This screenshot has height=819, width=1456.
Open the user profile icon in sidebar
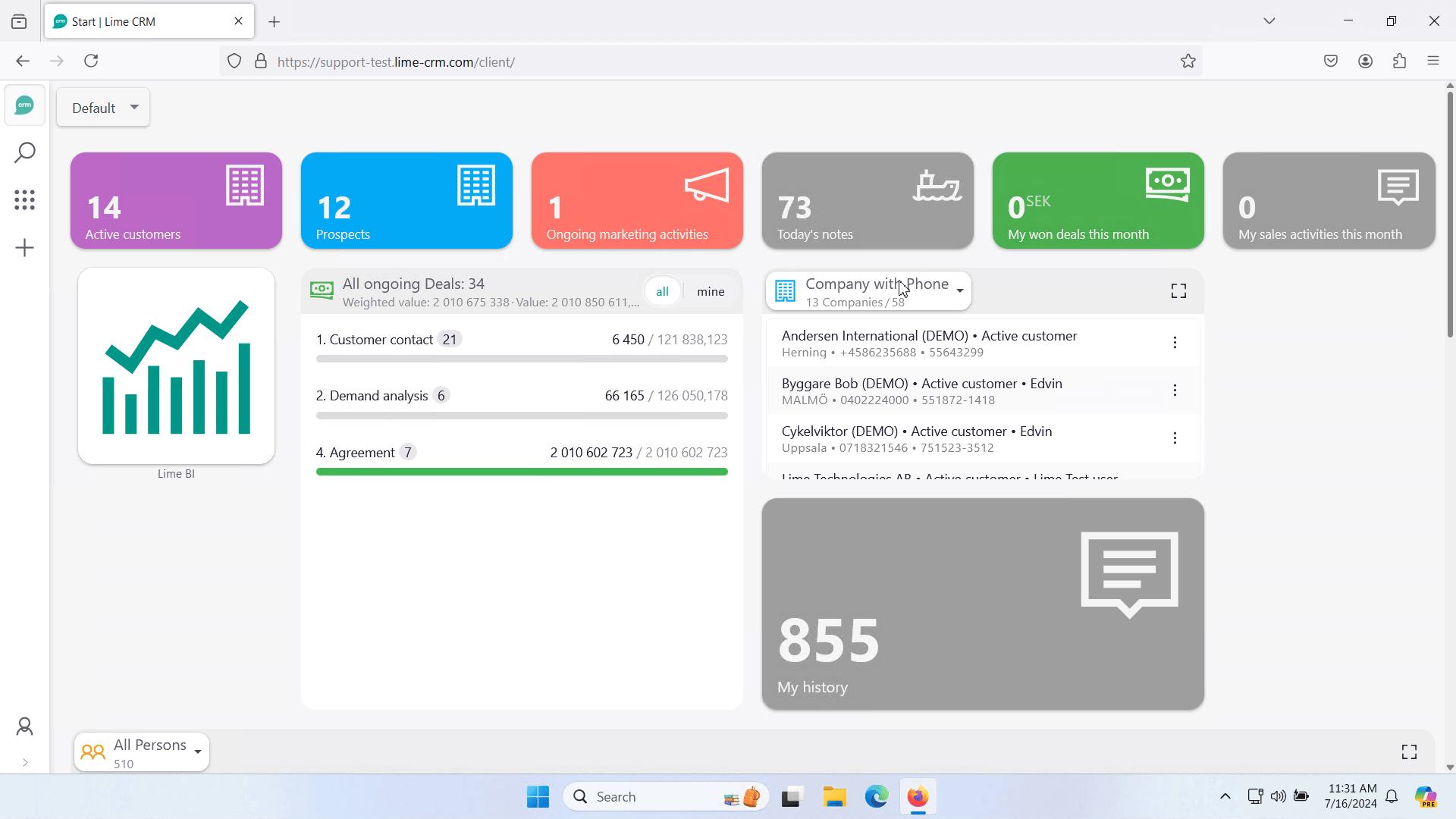click(x=25, y=726)
